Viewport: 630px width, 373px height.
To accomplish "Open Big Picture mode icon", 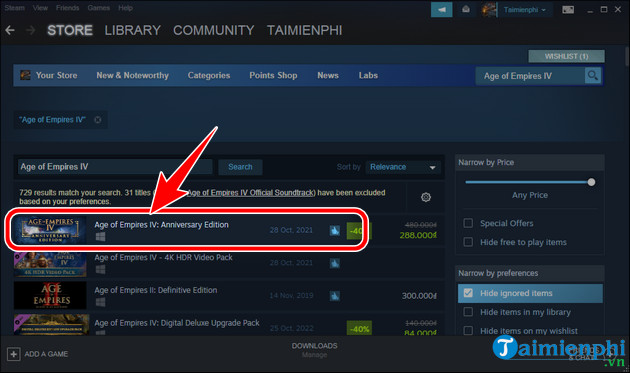I will 568,10.
